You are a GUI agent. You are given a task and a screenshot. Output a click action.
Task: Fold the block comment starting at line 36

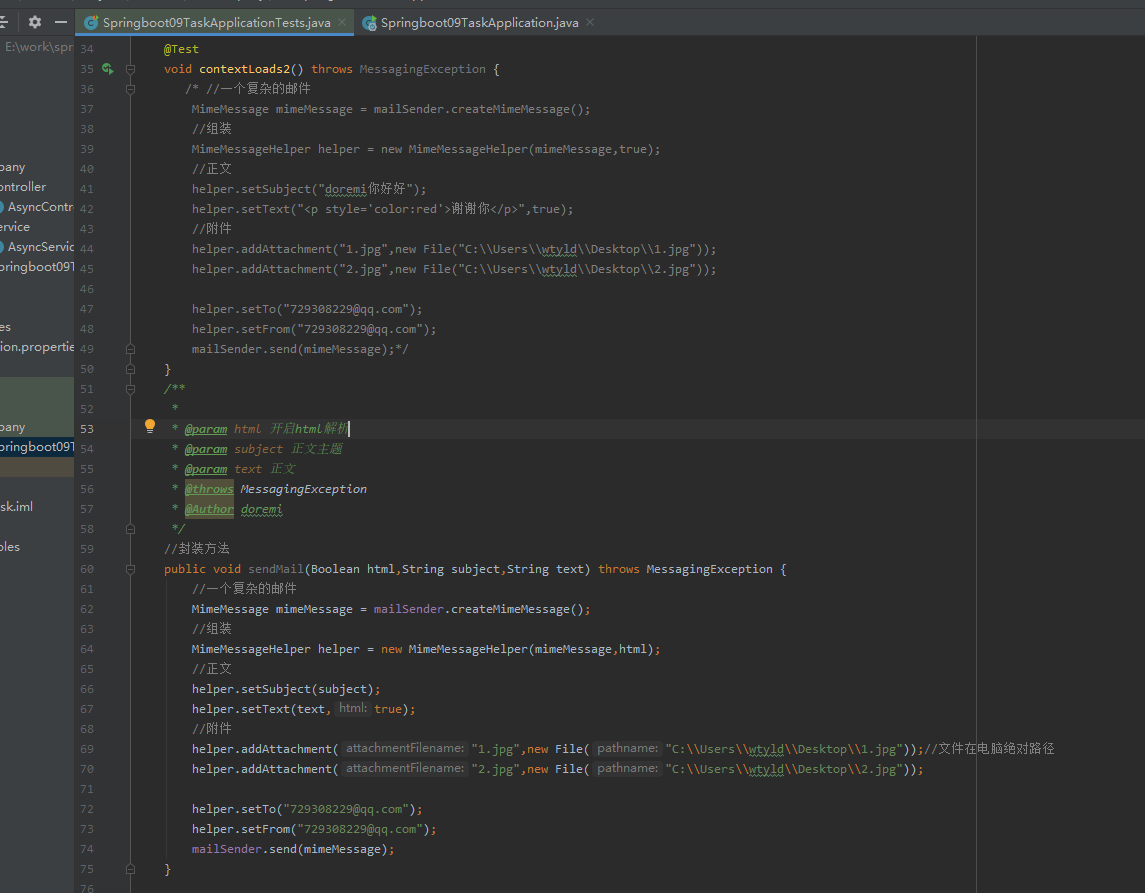[130, 89]
